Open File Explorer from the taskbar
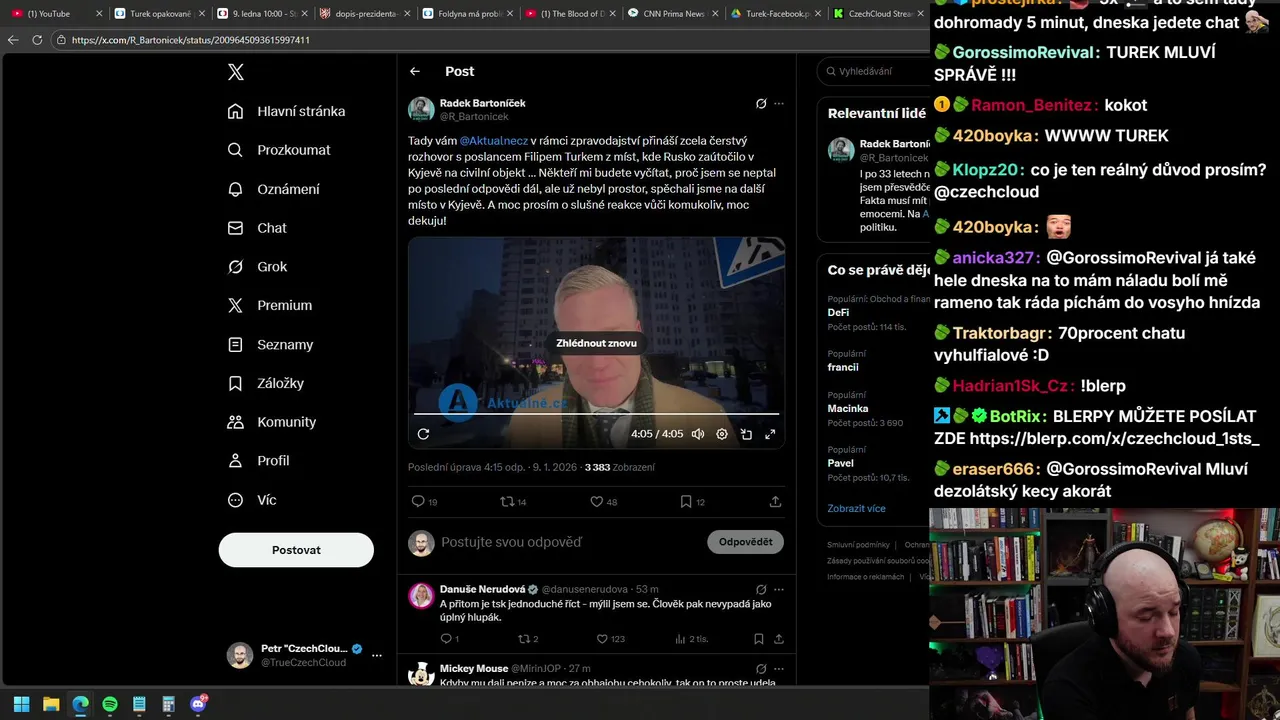Image resolution: width=1280 pixels, height=720 pixels. click(51, 704)
